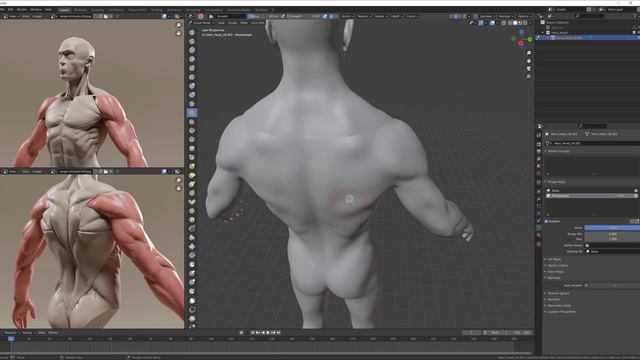Click the Range Max value field

(612, 239)
